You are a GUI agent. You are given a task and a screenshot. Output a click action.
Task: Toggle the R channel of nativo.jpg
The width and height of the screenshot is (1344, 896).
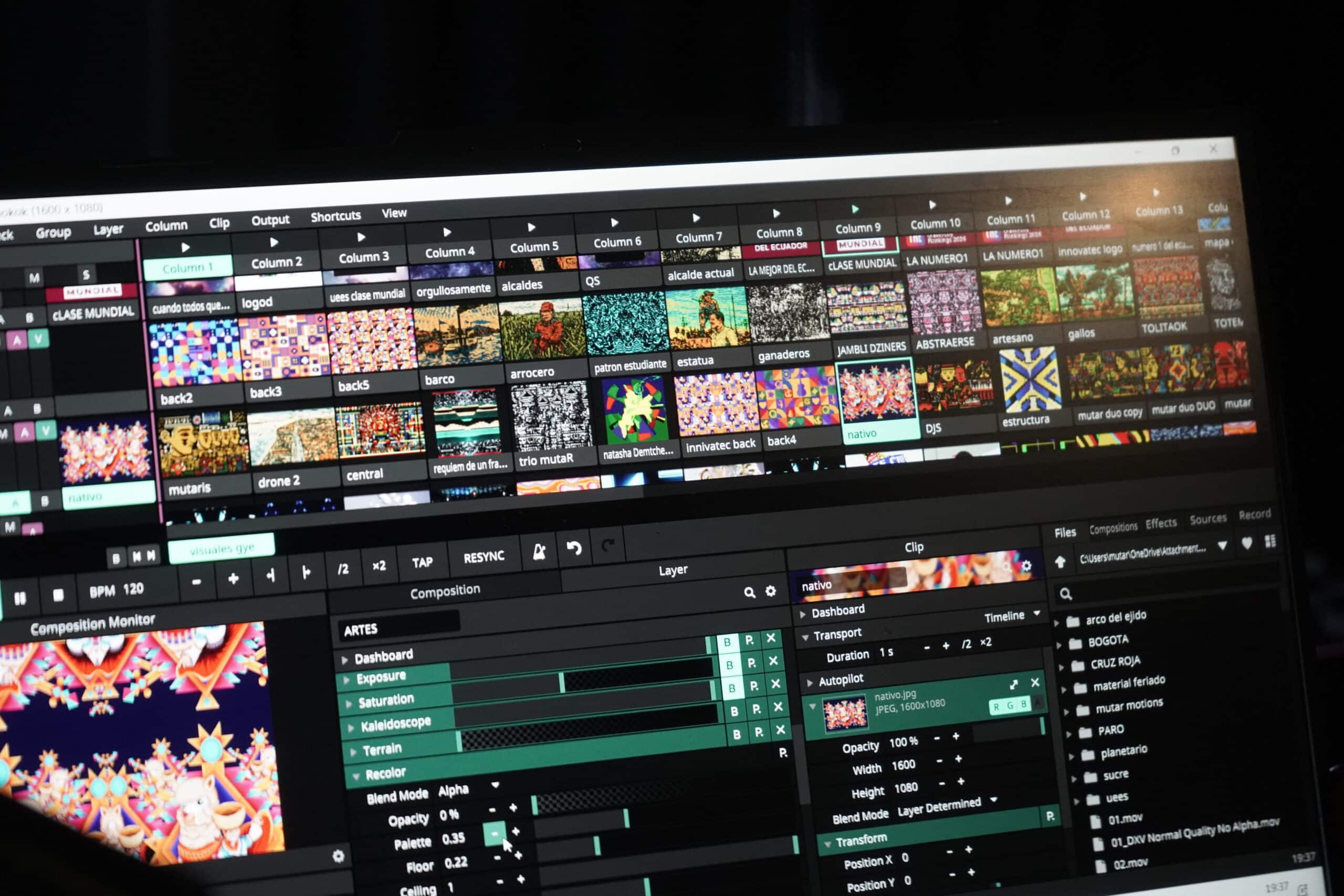[996, 707]
